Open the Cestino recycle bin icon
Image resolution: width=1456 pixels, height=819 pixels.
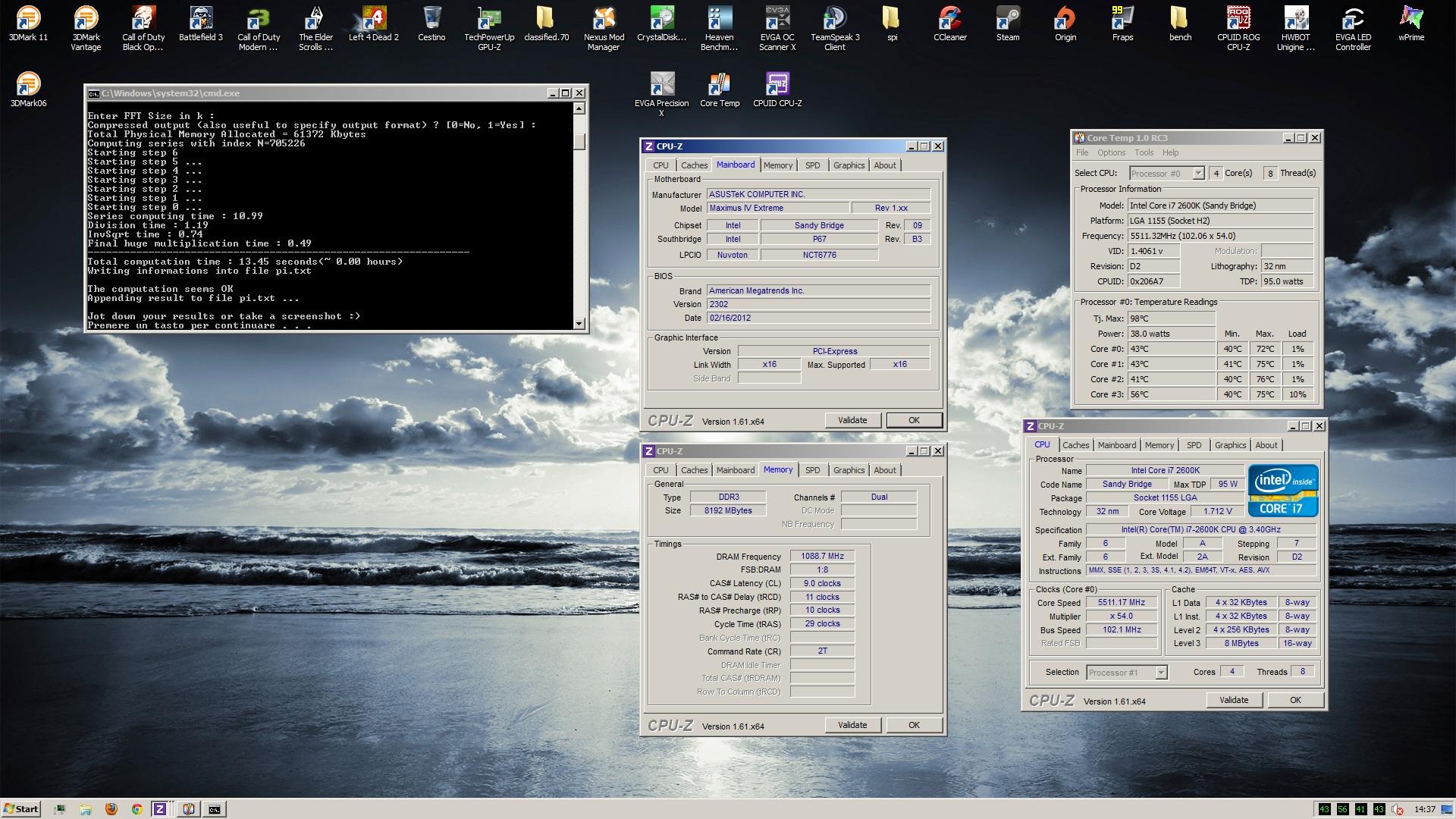coord(431,24)
